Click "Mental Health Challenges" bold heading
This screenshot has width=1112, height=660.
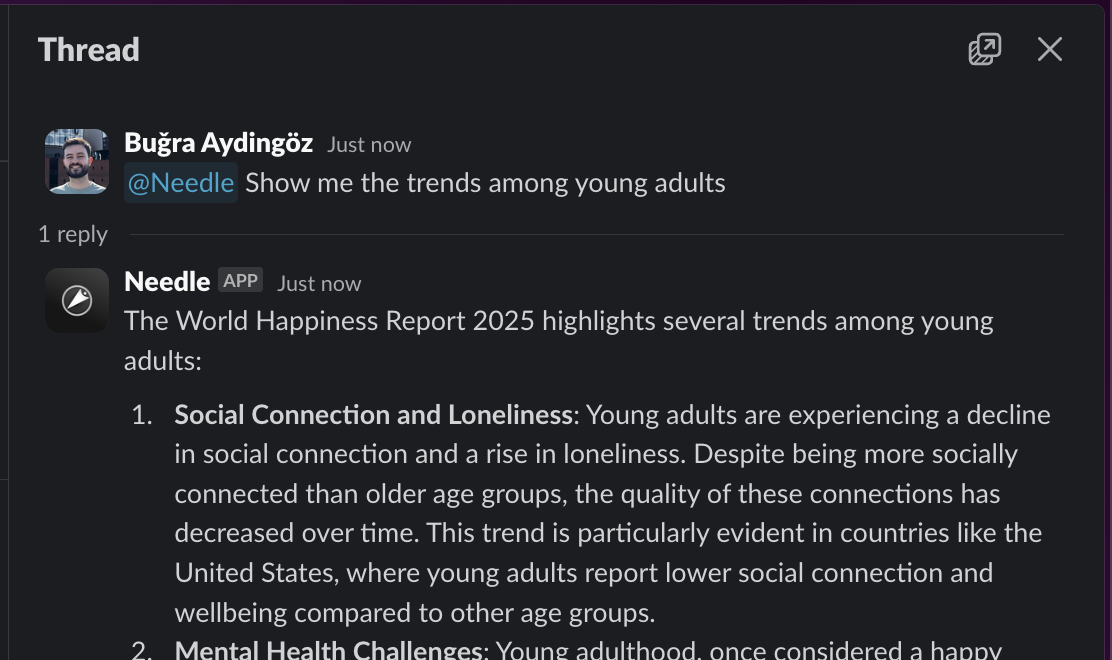329,650
